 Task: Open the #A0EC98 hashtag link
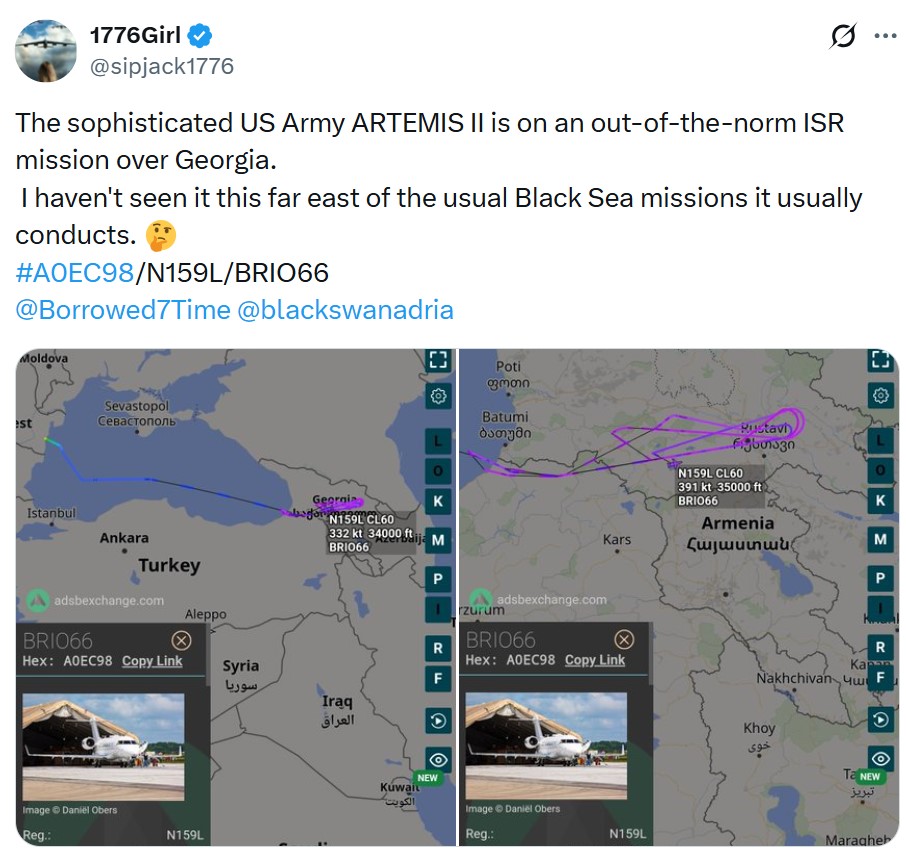75,272
